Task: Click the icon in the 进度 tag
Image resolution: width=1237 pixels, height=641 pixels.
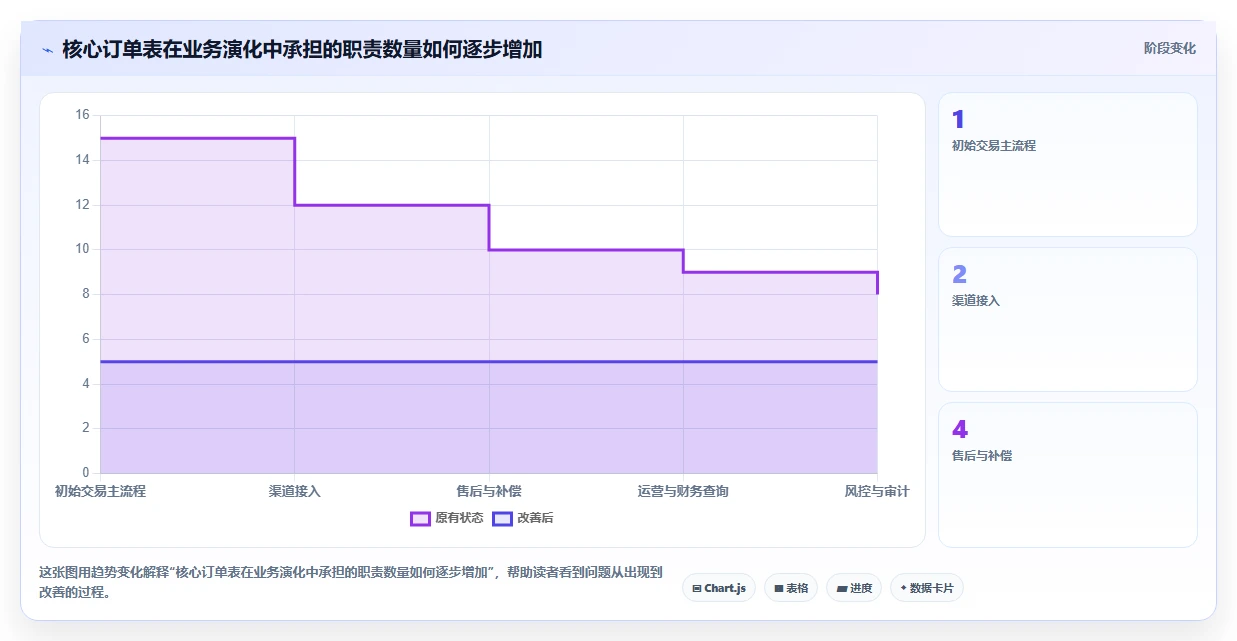Action: point(842,589)
